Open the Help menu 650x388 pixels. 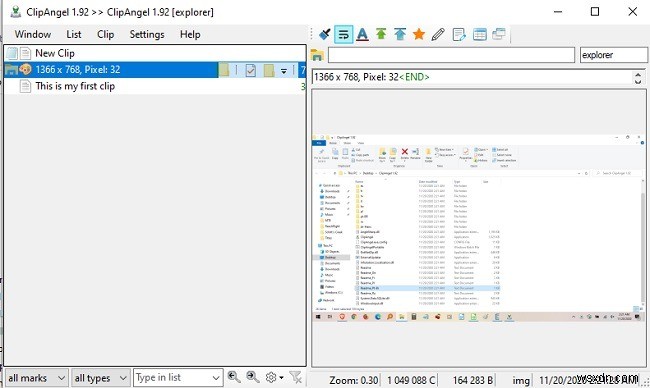190,34
